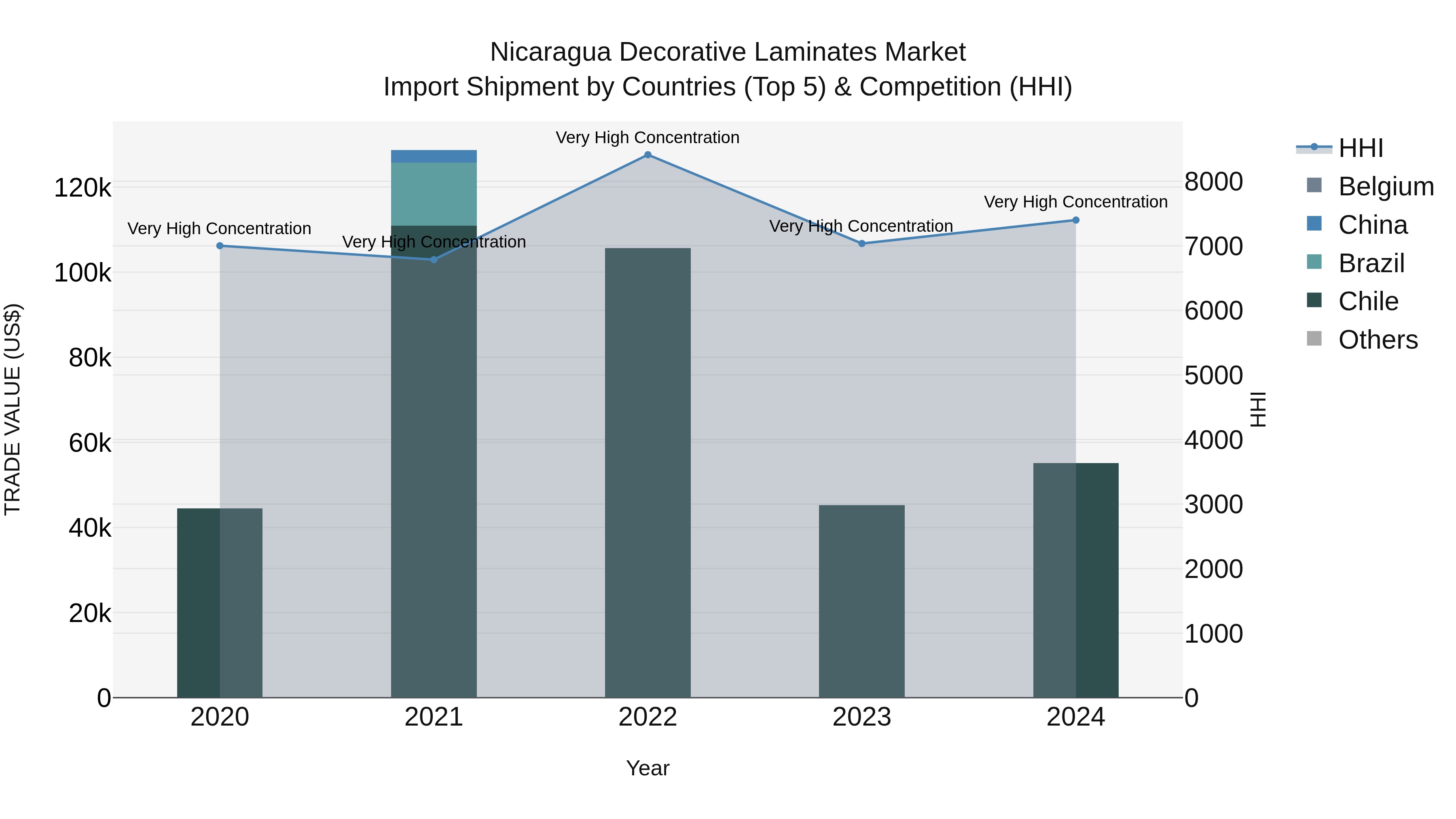The height and width of the screenshot is (819, 1456).
Task: Click the 6000 HHI axis tick
Action: [x=1213, y=311]
